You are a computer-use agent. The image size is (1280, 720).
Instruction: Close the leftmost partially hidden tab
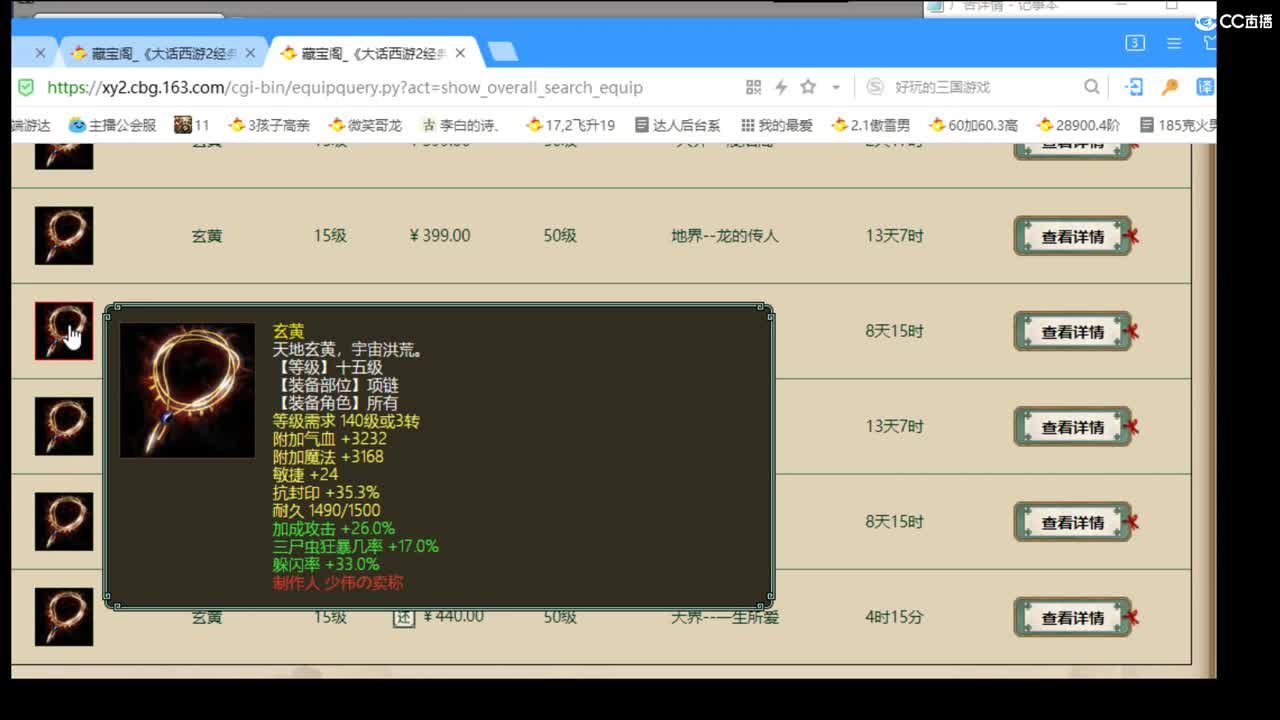point(40,53)
